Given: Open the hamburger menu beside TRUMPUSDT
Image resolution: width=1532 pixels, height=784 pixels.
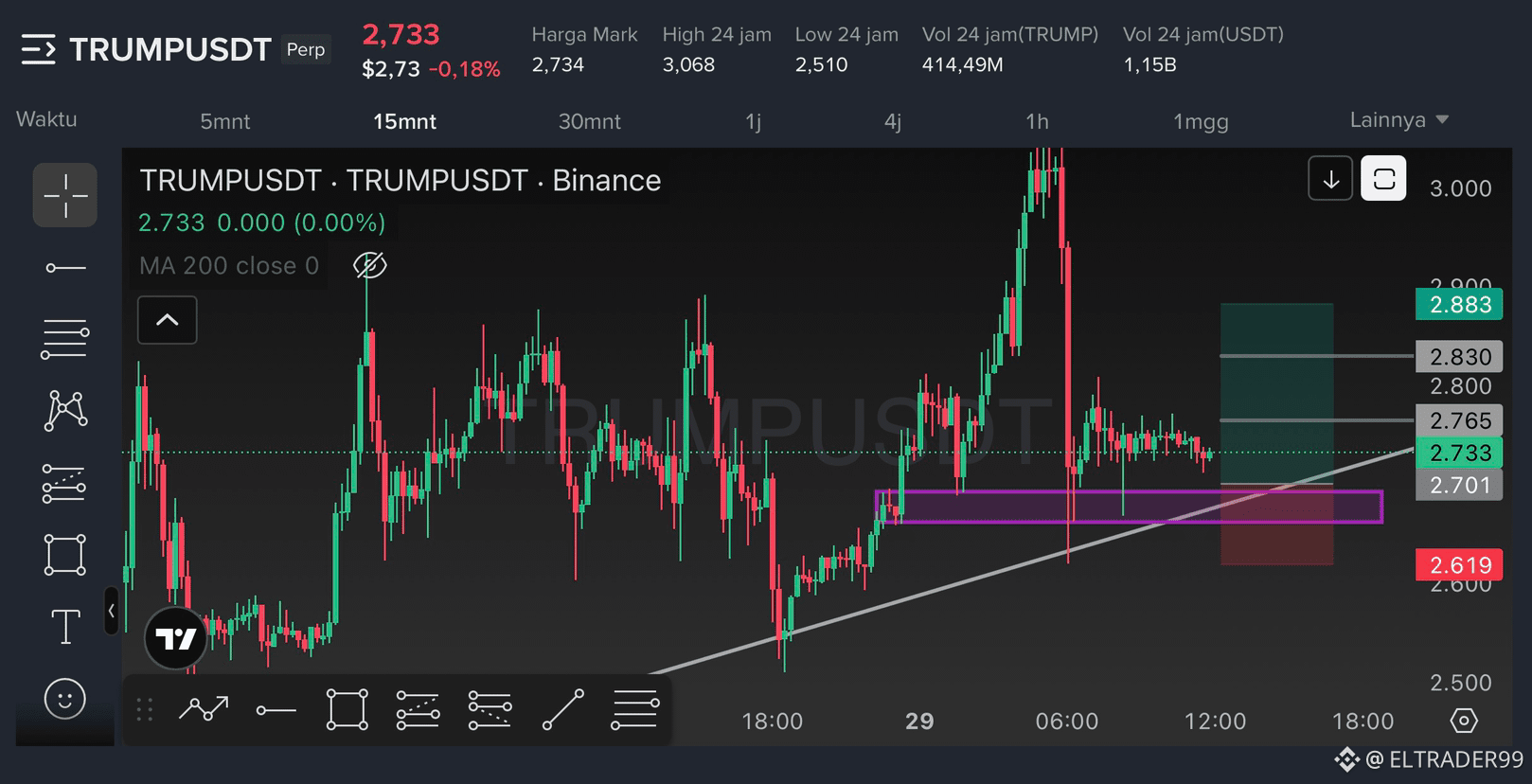Looking at the screenshot, I should tap(39, 49).
